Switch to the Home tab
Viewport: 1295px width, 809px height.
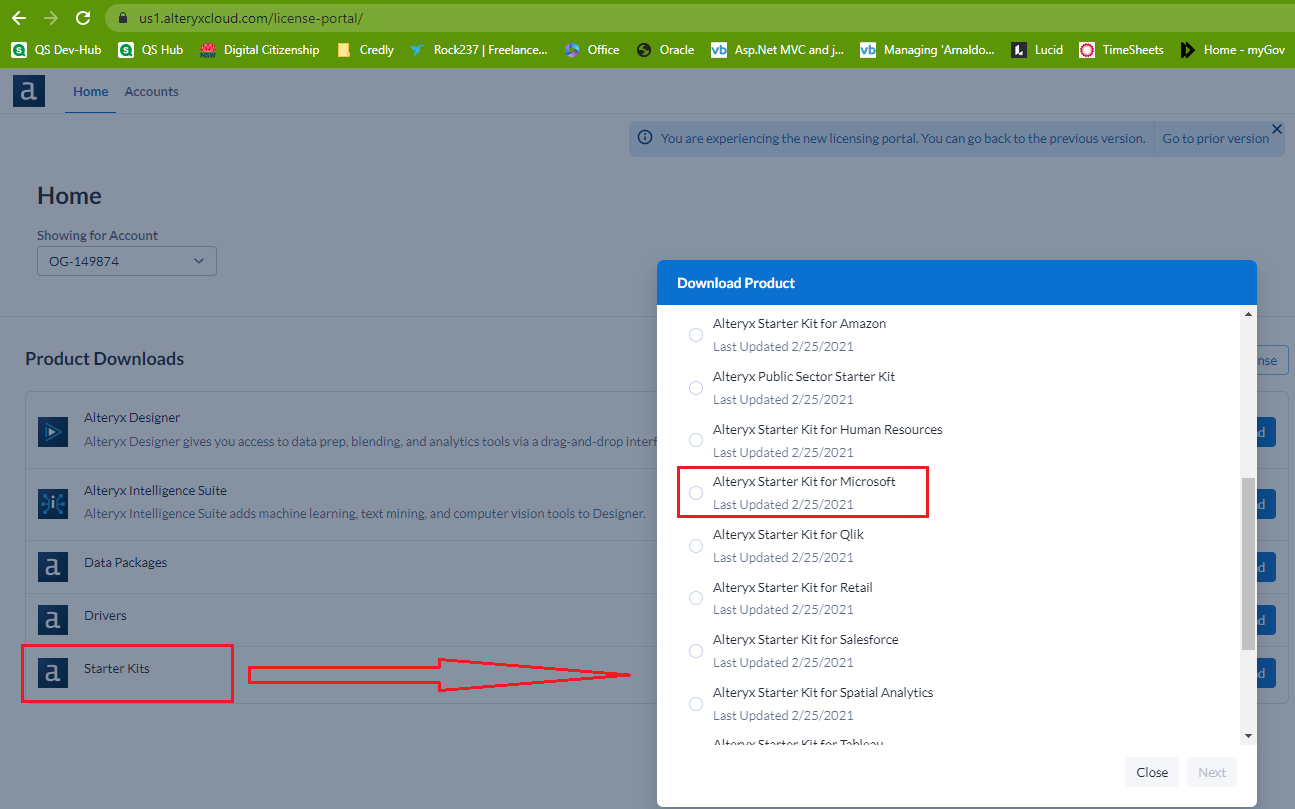(x=90, y=91)
